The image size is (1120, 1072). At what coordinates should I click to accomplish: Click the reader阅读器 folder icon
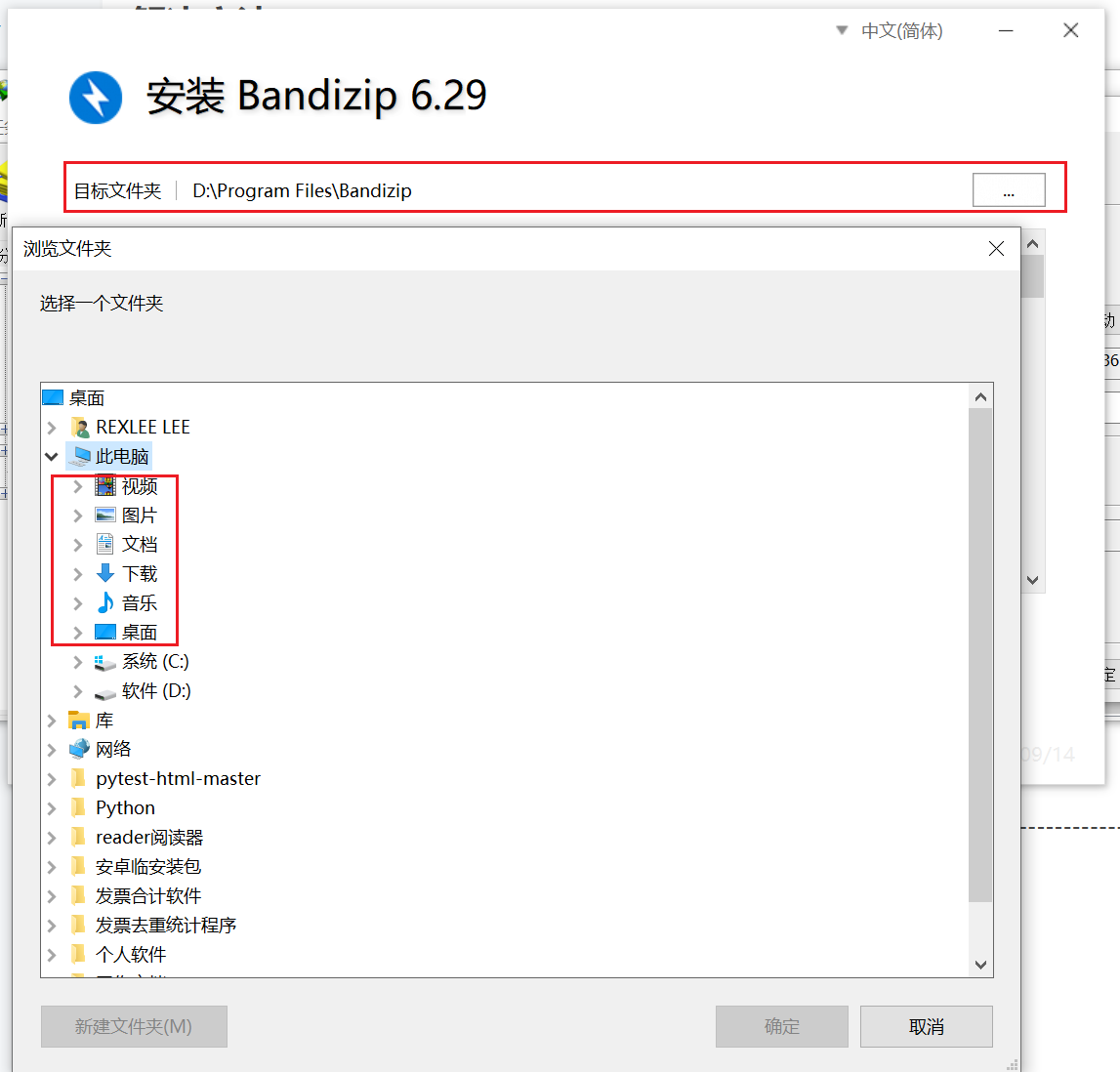click(x=78, y=837)
